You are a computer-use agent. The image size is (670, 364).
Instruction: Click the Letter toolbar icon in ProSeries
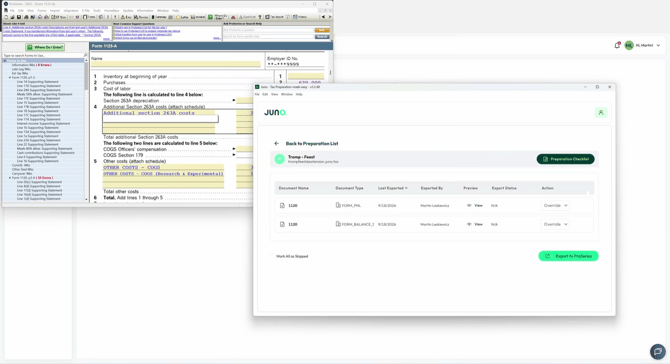[182, 17]
